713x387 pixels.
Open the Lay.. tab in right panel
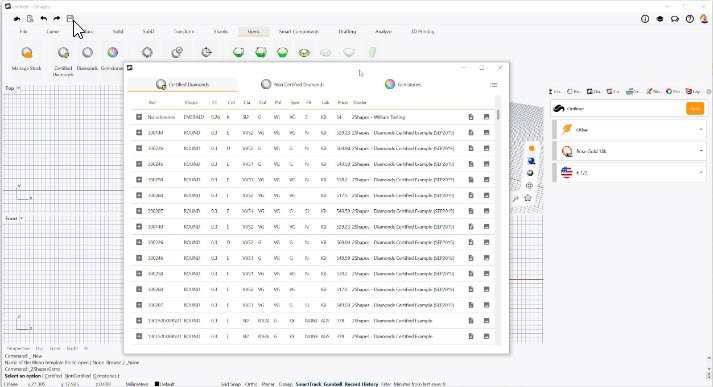click(693, 91)
